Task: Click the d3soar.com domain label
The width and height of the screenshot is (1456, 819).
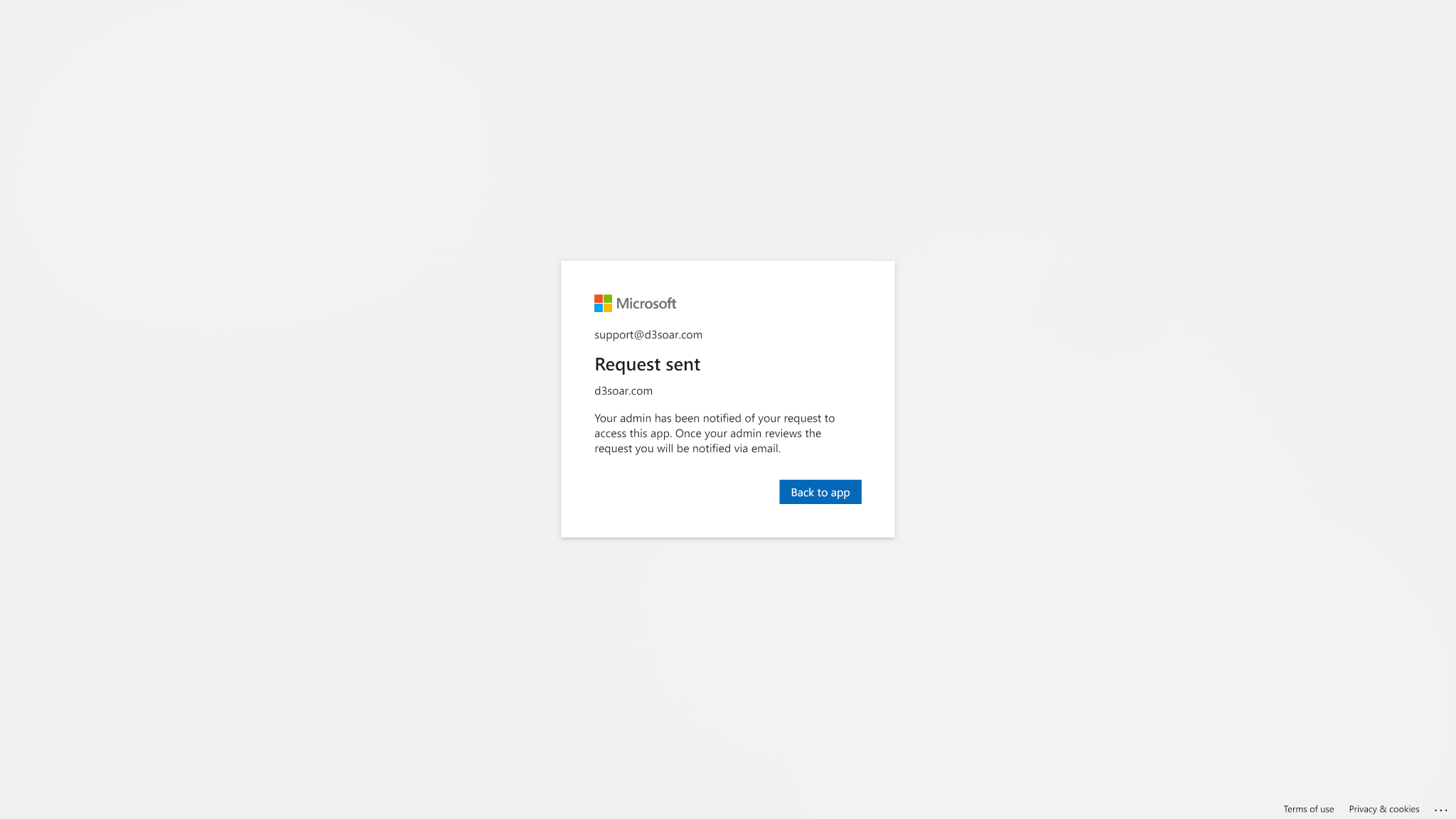Action: pyautogui.click(x=623, y=390)
